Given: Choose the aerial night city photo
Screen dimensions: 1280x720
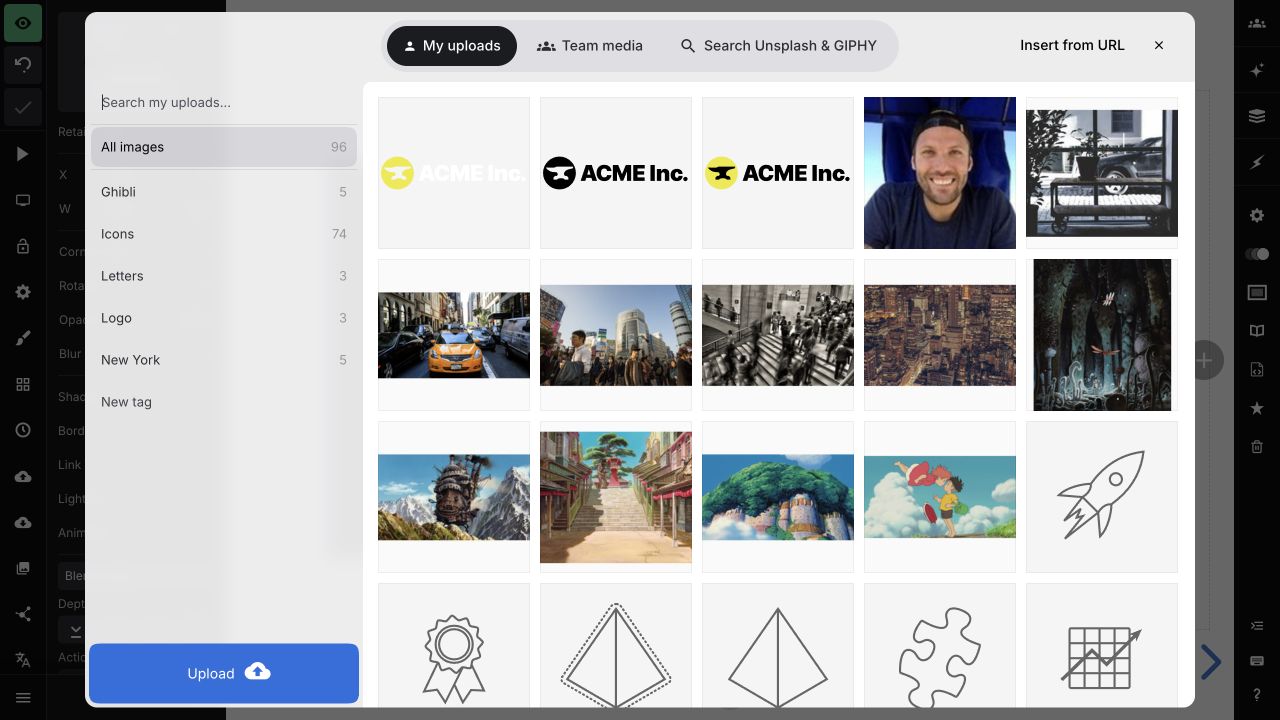Looking at the screenshot, I should pyautogui.click(x=940, y=335).
